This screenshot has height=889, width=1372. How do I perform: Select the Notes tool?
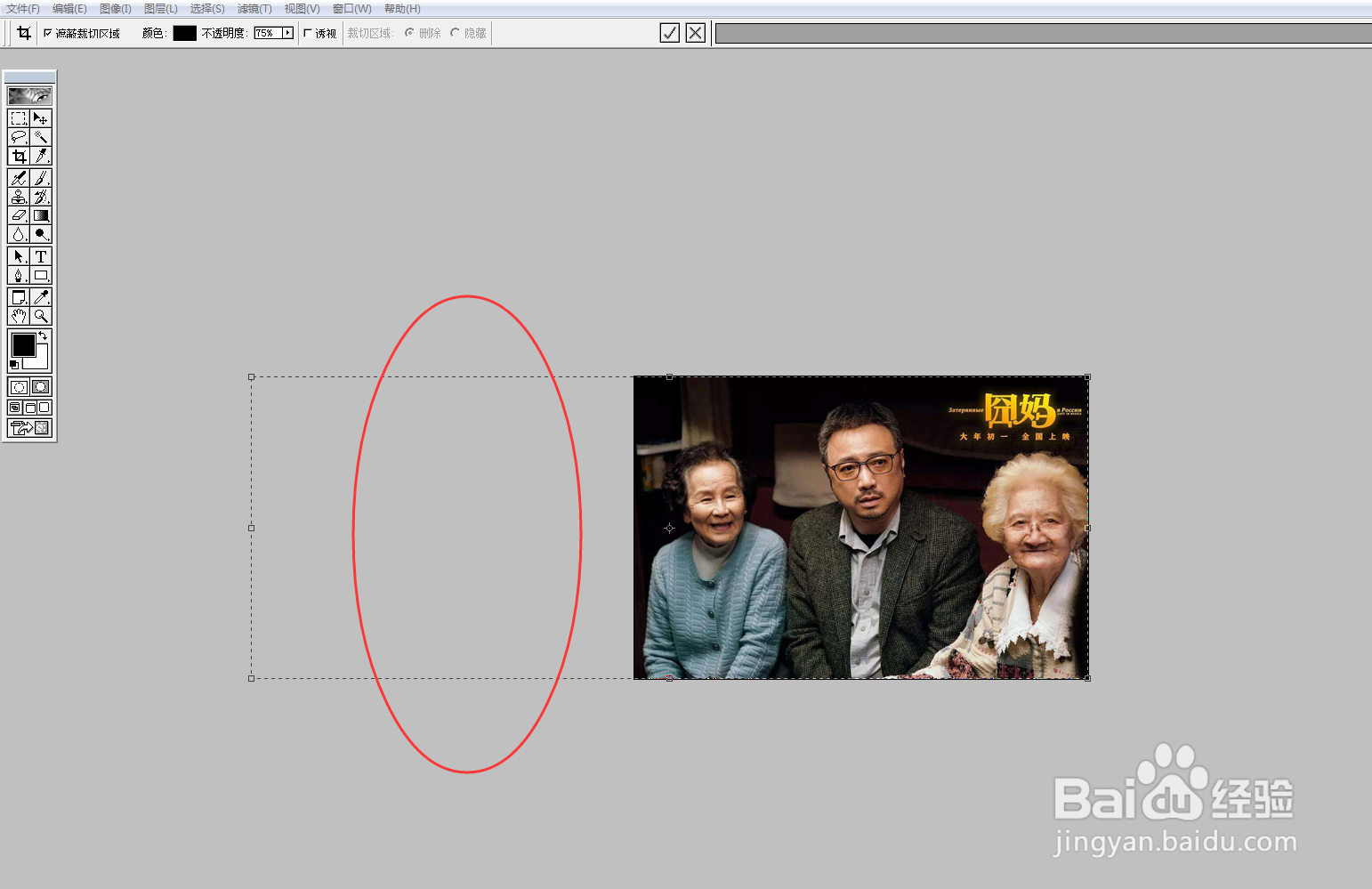(x=19, y=297)
